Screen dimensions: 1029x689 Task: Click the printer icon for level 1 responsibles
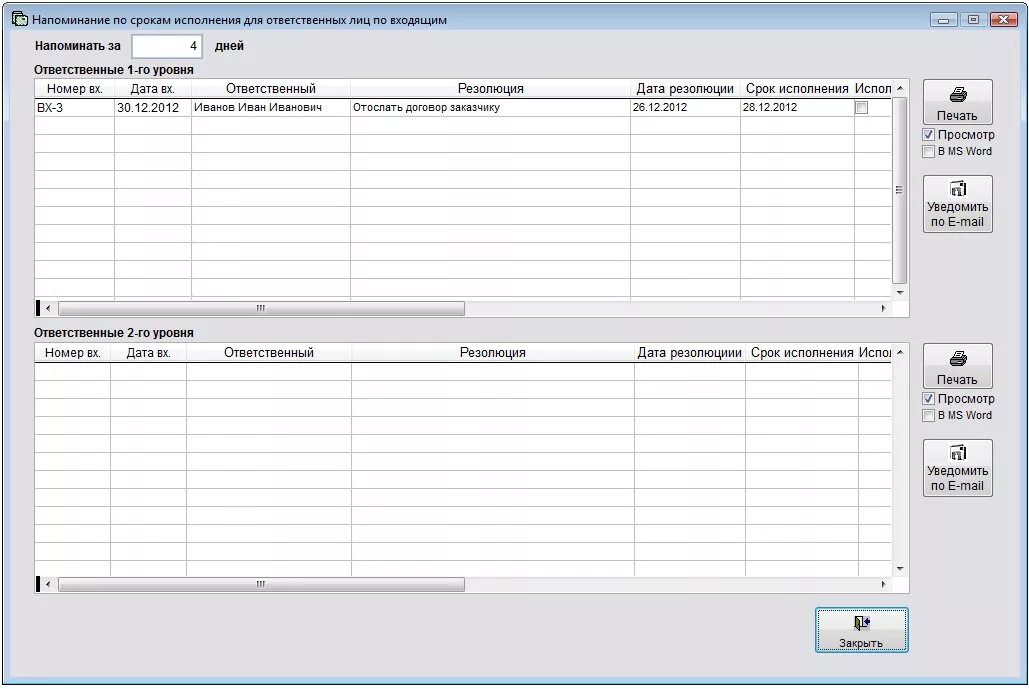click(958, 94)
